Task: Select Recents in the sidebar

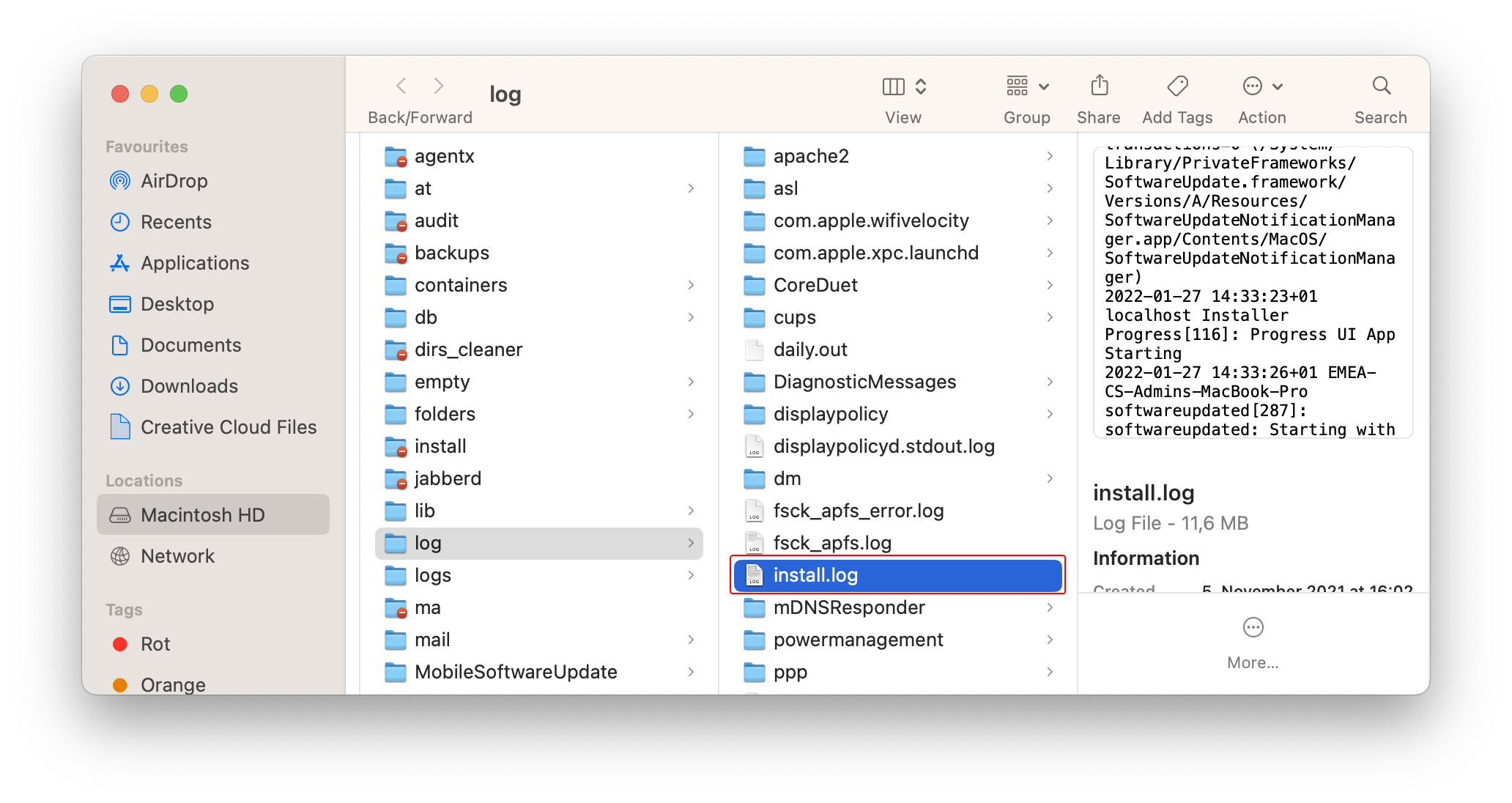Action: 176,221
